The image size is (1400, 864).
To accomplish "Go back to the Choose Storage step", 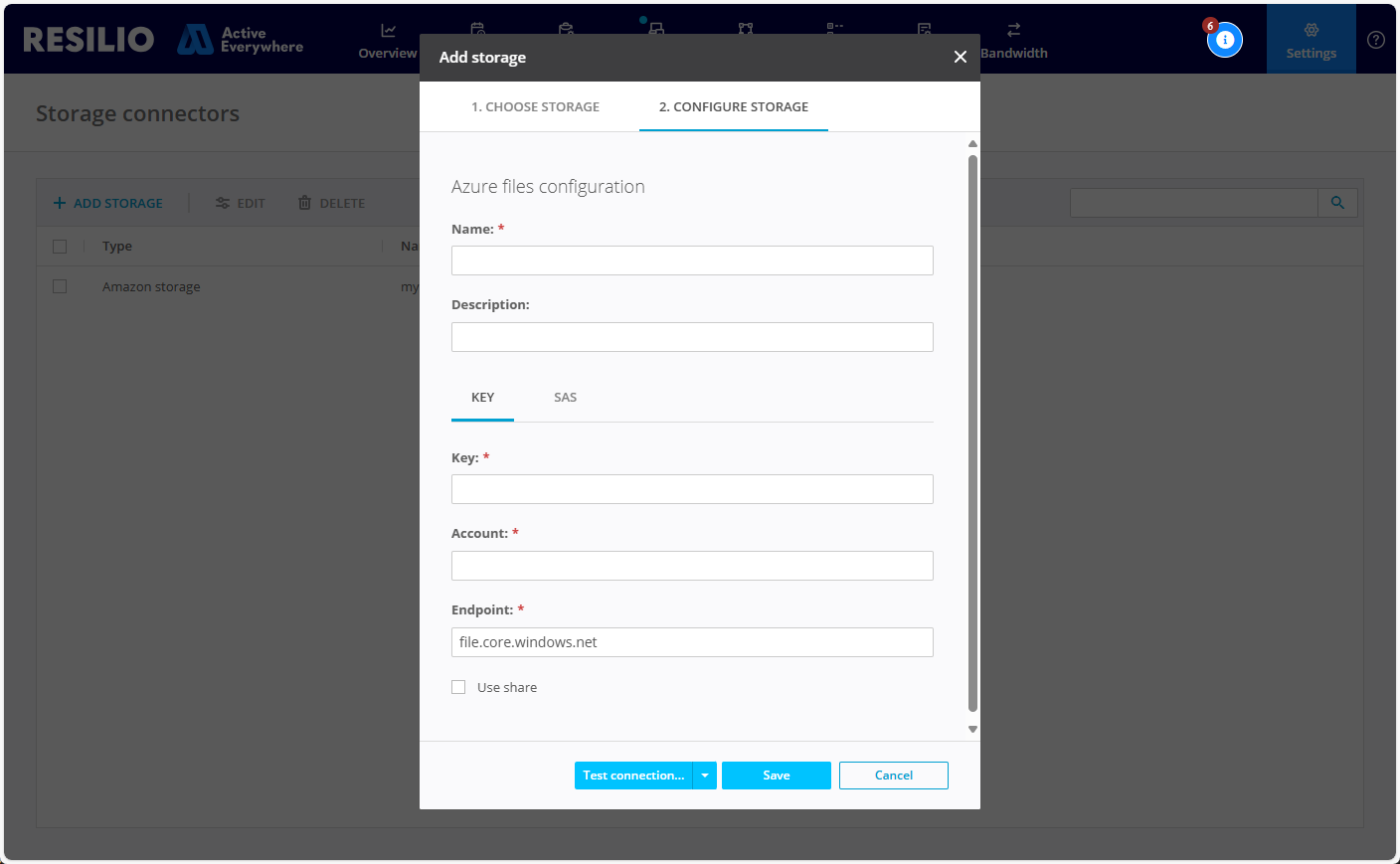I will 536,106.
